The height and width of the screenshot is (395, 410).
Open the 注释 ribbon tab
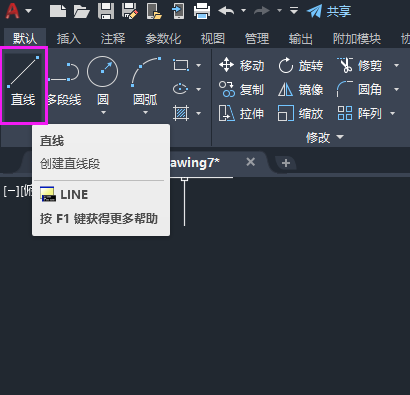tap(113, 39)
